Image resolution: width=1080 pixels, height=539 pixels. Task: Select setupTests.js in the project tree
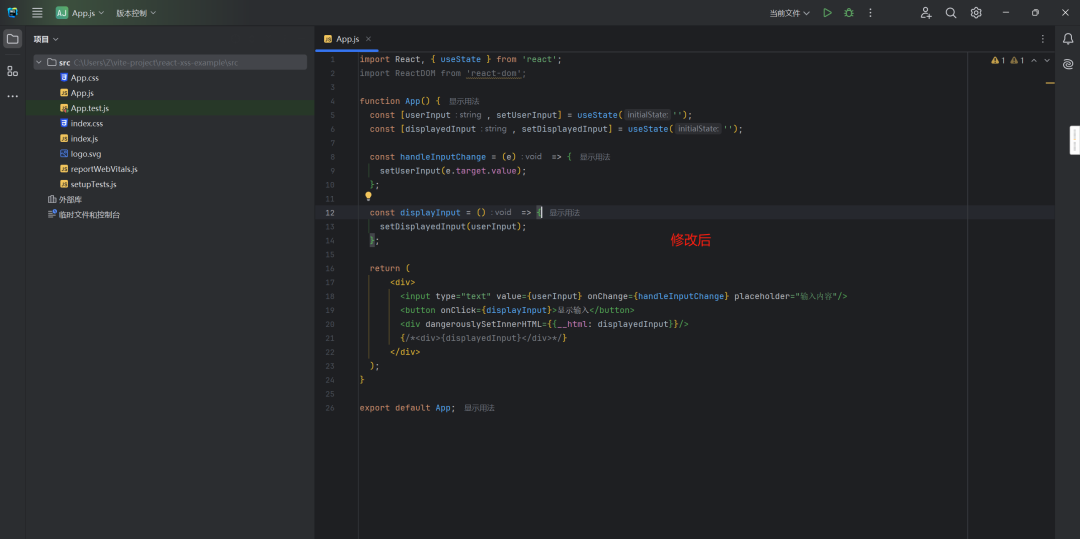tap(93, 184)
